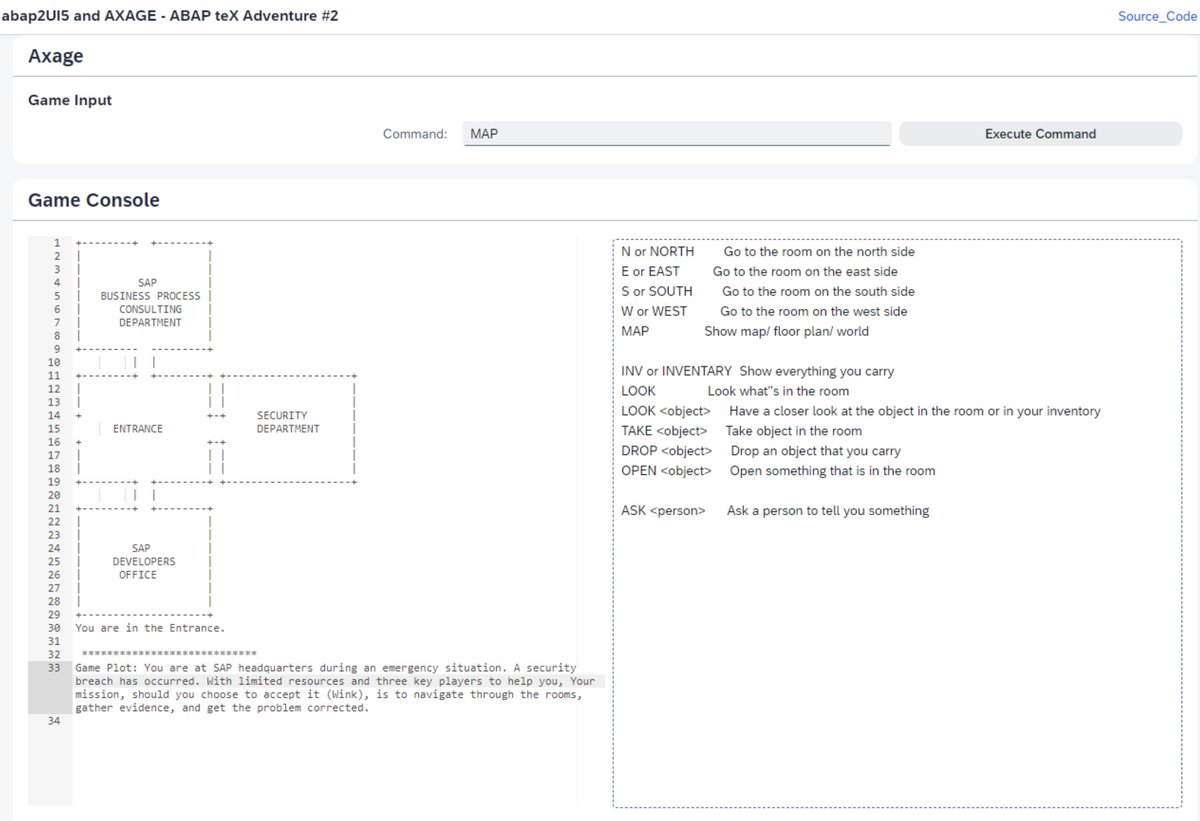Click the 'Game Input' heading
This screenshot has height=821, width=1200.
pyautogui.click(x=70, y=101)
